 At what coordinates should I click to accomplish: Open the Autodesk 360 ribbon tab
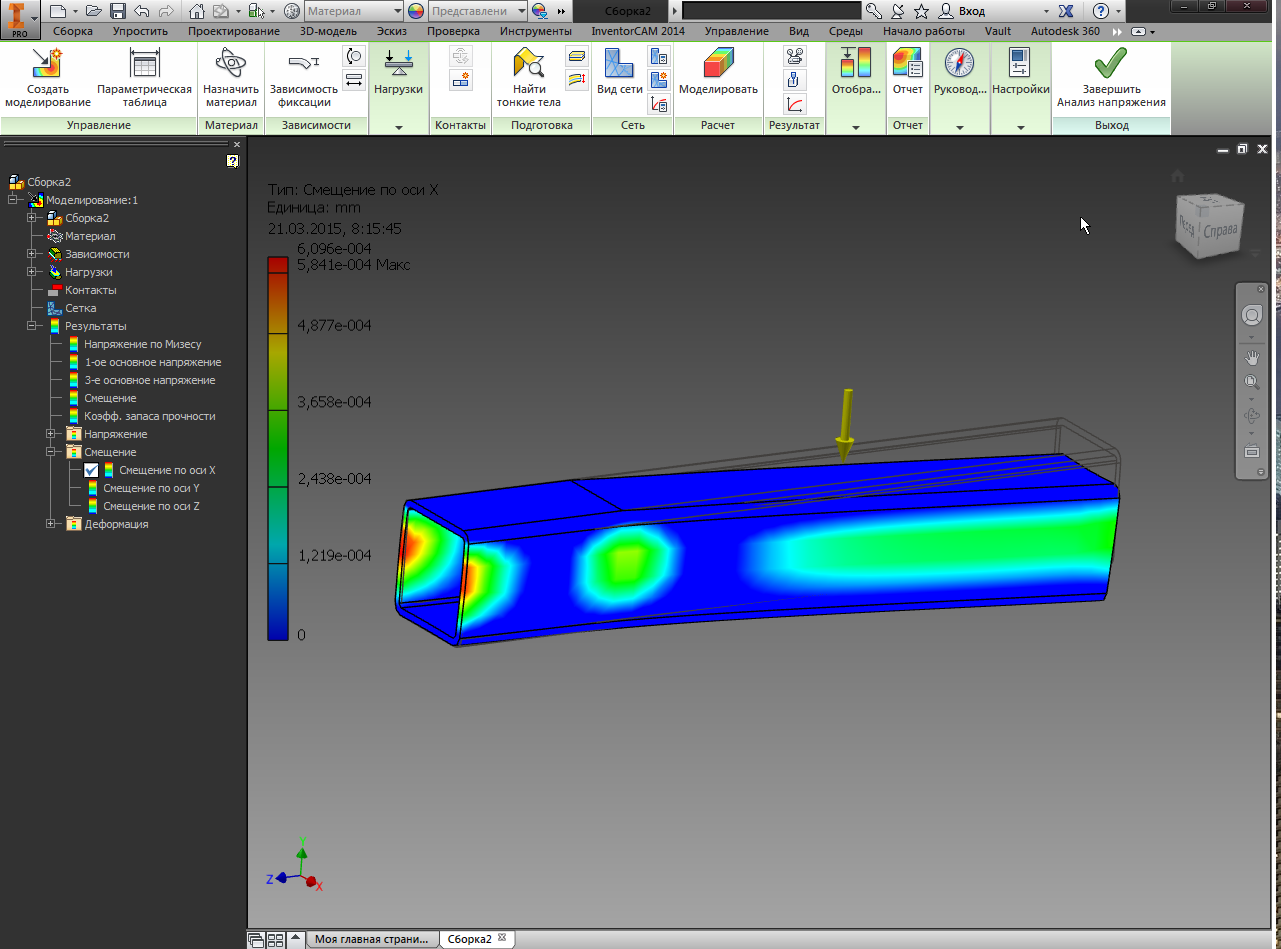point(1065,31)
